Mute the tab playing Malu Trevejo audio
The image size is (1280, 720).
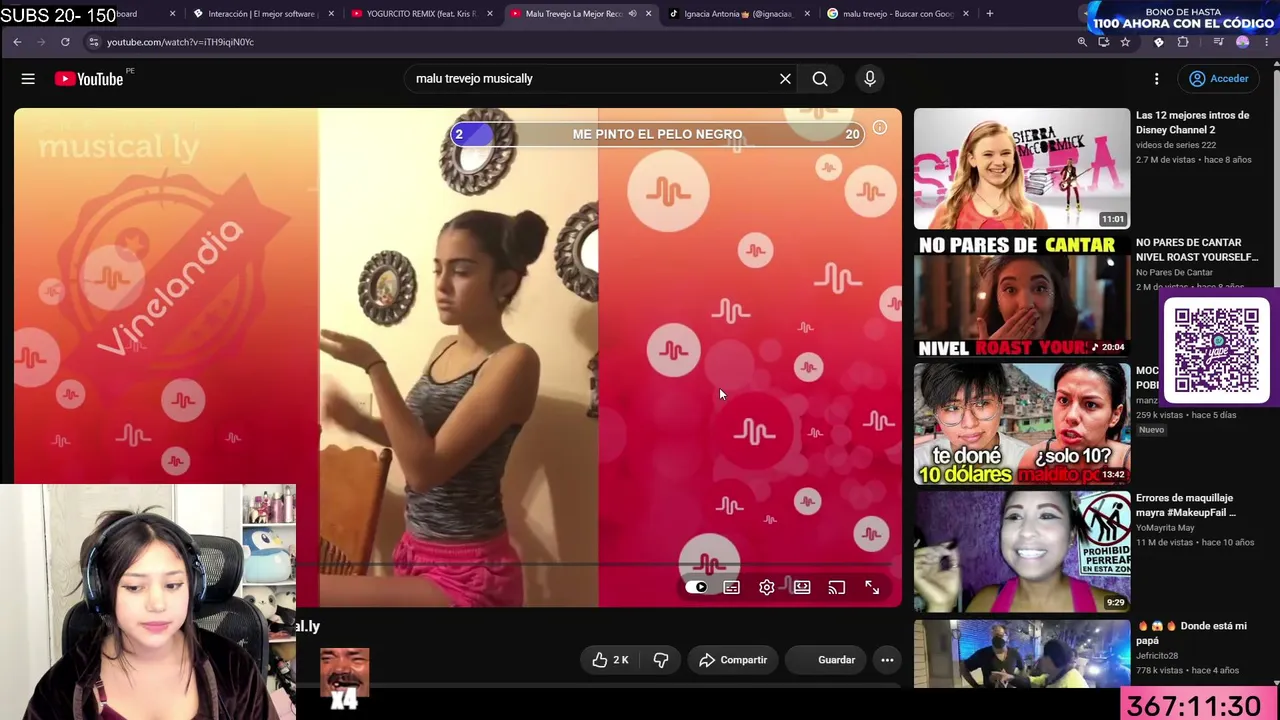(632, 14)
